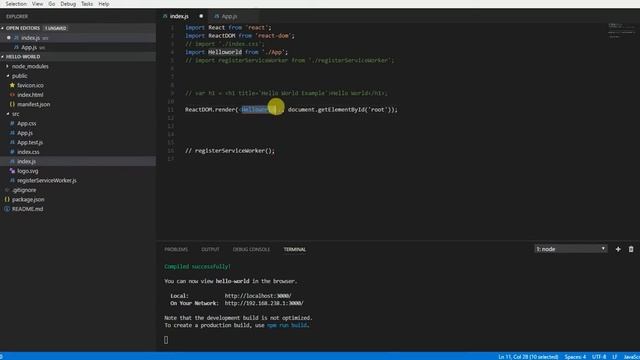The image size is (640, 360).
Task: Click the index.html code icon
Action: (12, 95)
